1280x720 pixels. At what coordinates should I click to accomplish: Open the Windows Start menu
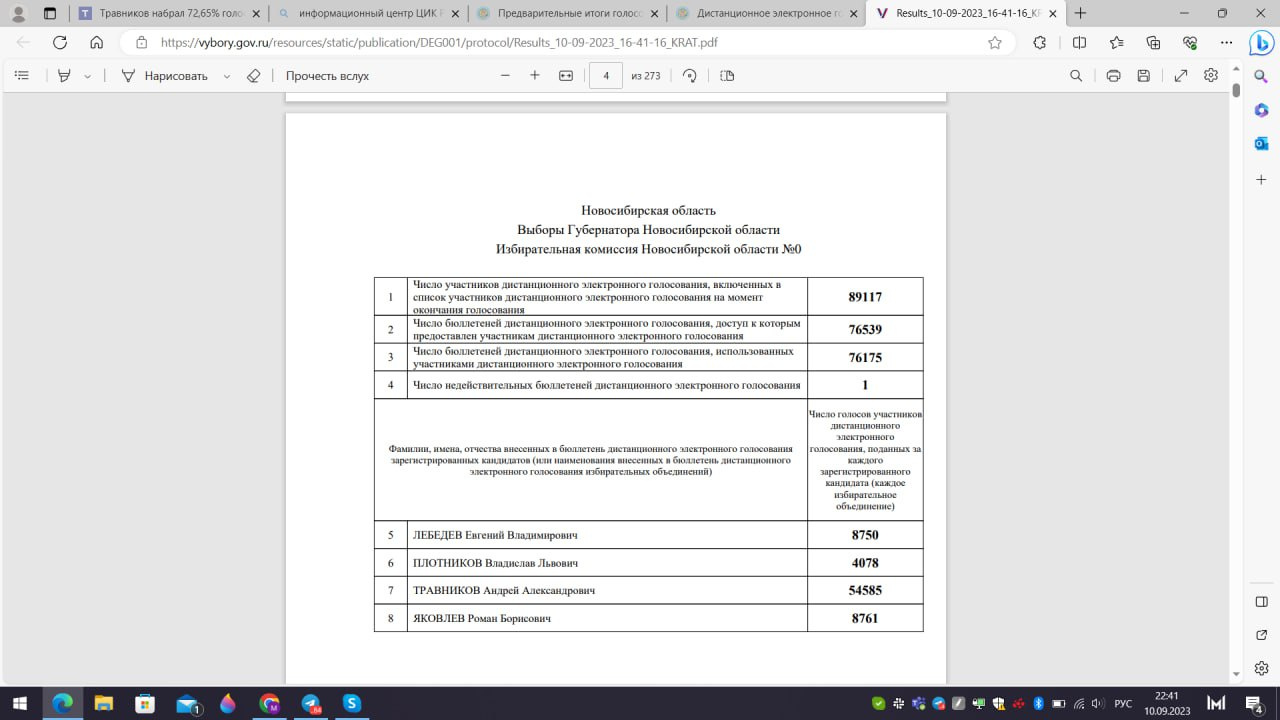20,703
